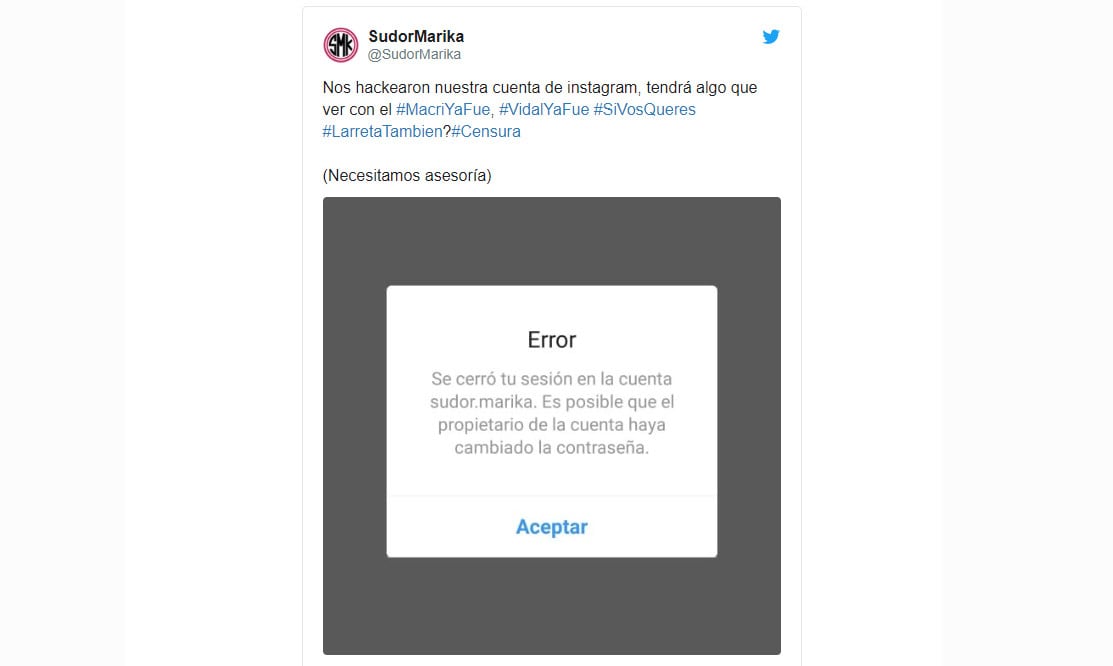Click the Aceptar button in the dialog
Viewport: 1113px width, 666px height.
point(552,527)
